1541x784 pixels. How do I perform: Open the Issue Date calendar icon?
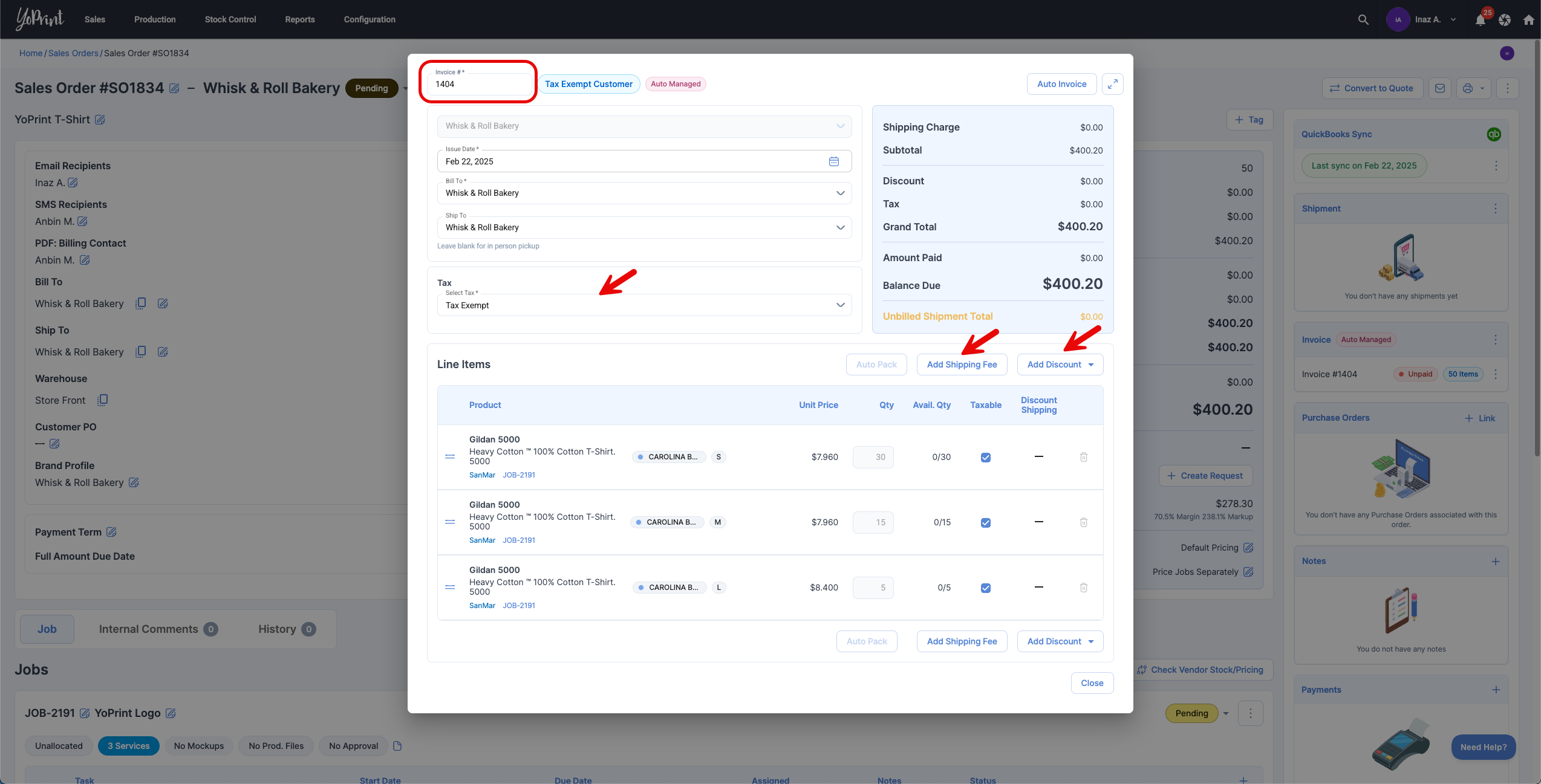point(834,161)
